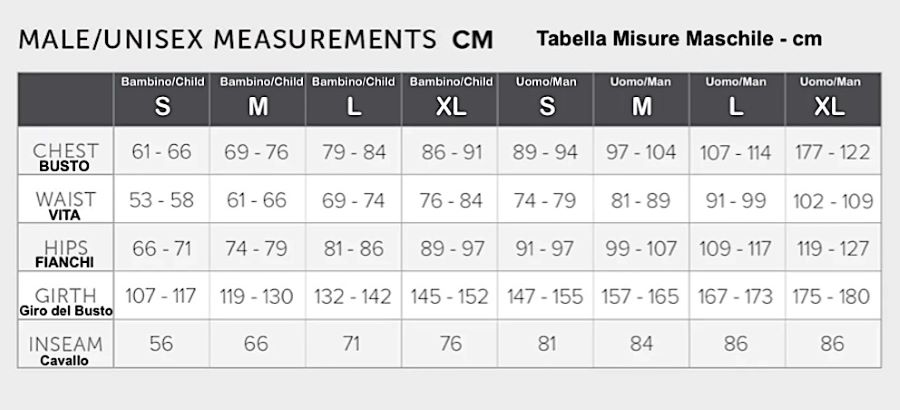
Task: Select the girth cell 119 - 130
Action: tap(256, 296)
